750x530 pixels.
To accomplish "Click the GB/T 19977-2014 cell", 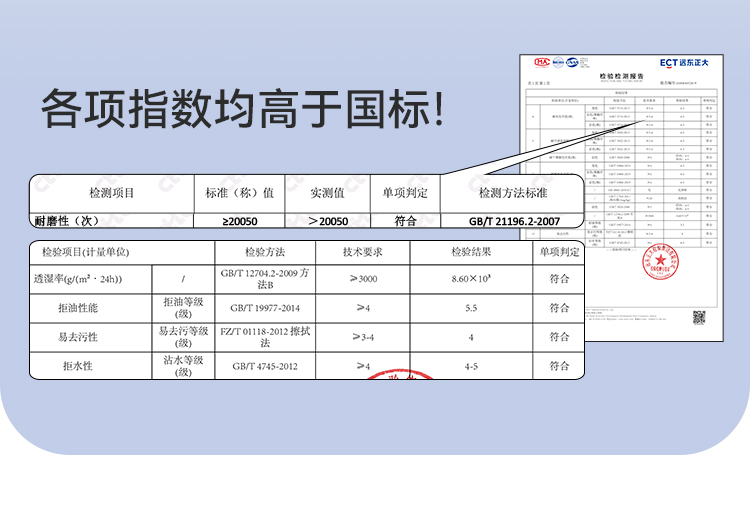I will 265,308.
